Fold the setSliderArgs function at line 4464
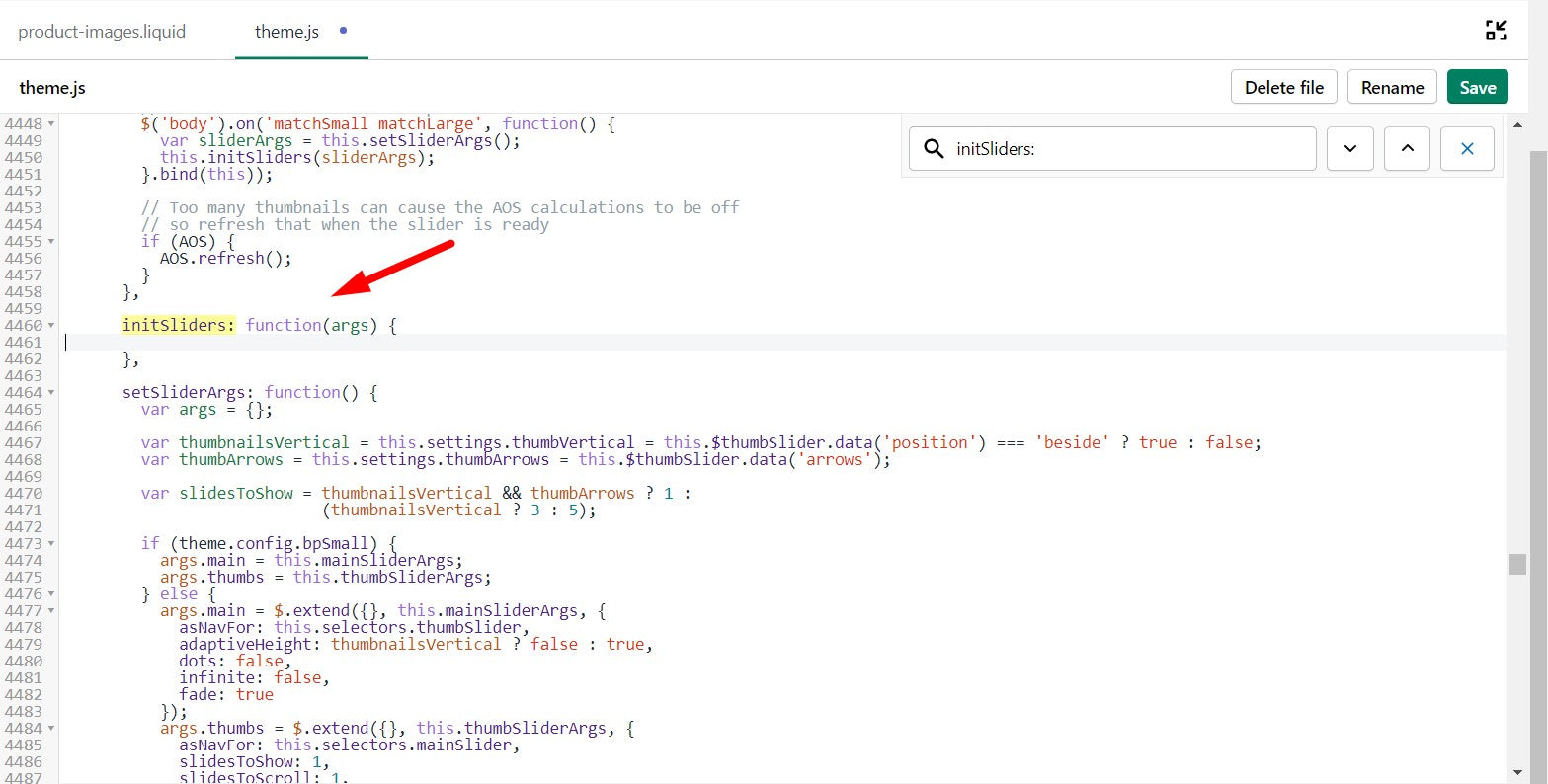Viewport: 1548px width, 784px height. [x=51, y=393]
